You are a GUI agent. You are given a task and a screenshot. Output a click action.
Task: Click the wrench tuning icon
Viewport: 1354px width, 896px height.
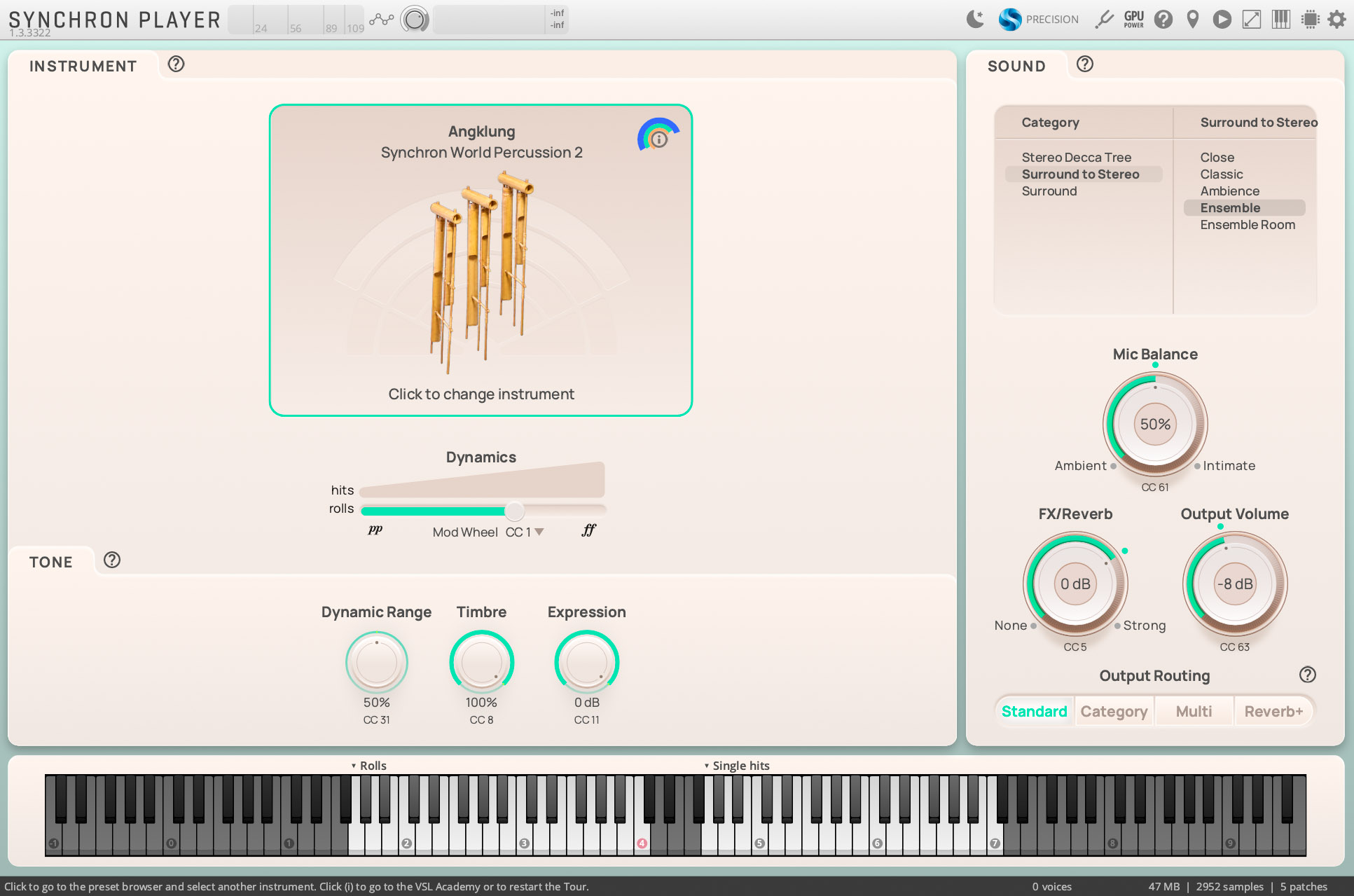1104,19
